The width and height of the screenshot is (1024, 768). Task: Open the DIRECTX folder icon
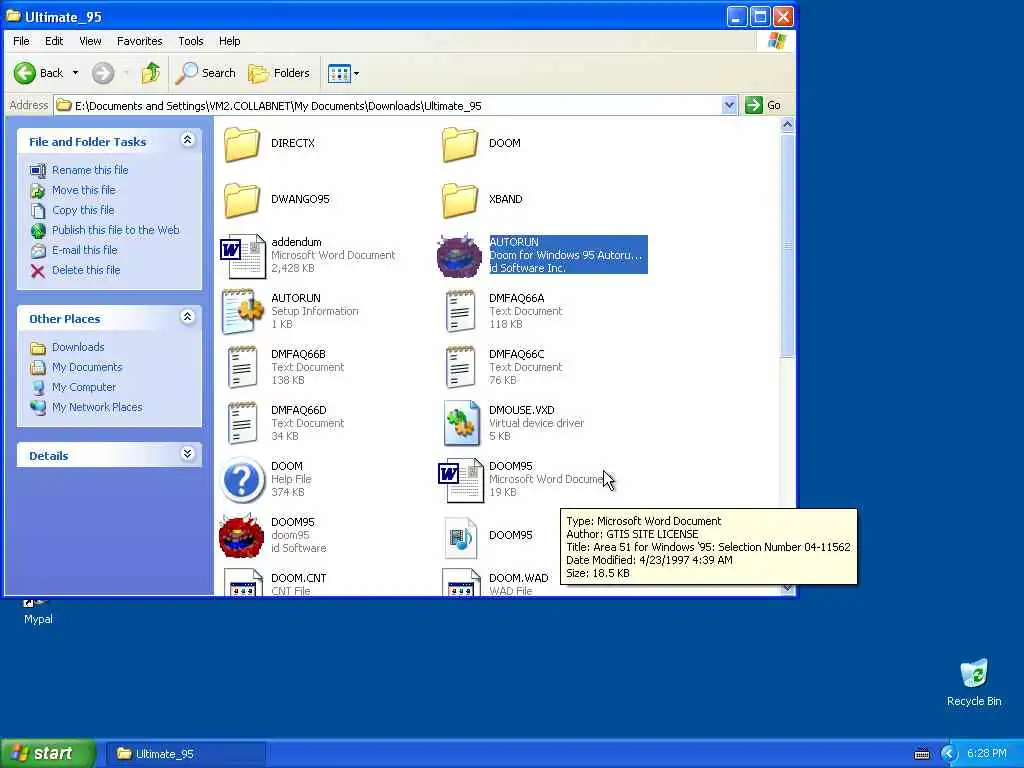click(x=242, y=144)
